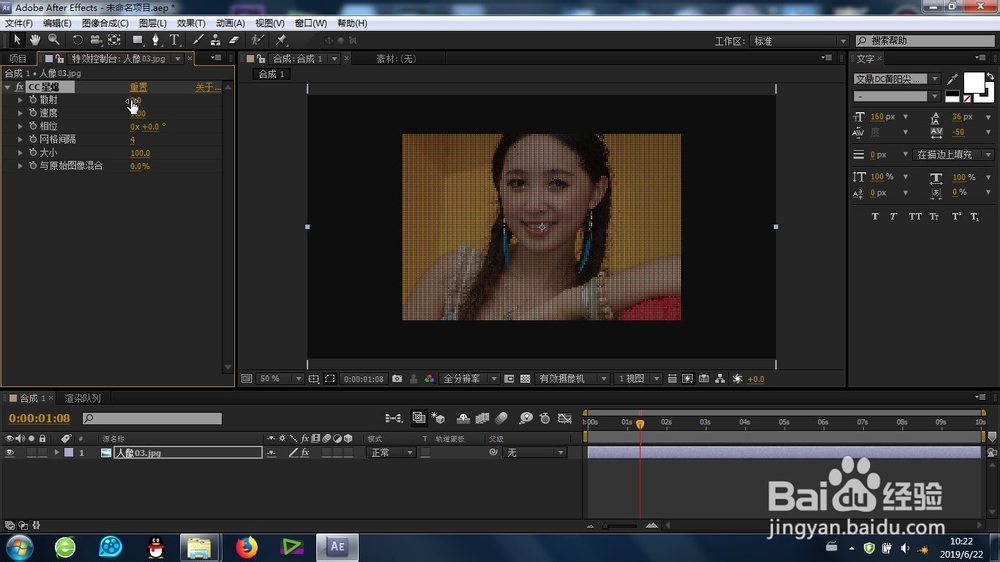The width and height of the screenshot is (1000, 562).
Task: Select the Brush tool
Action: [198, 40]
